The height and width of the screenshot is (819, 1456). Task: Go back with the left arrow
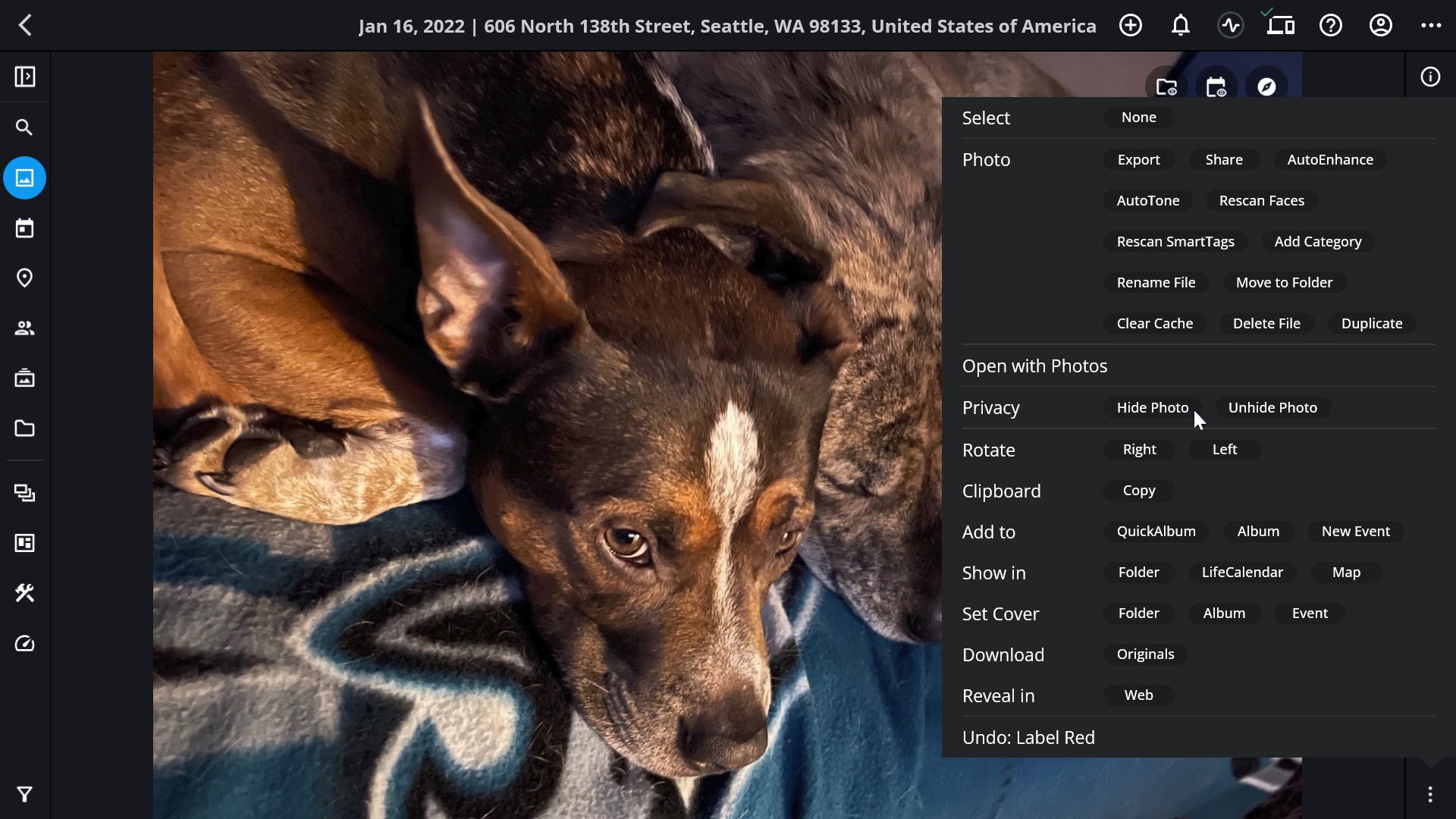click(25, 26)
